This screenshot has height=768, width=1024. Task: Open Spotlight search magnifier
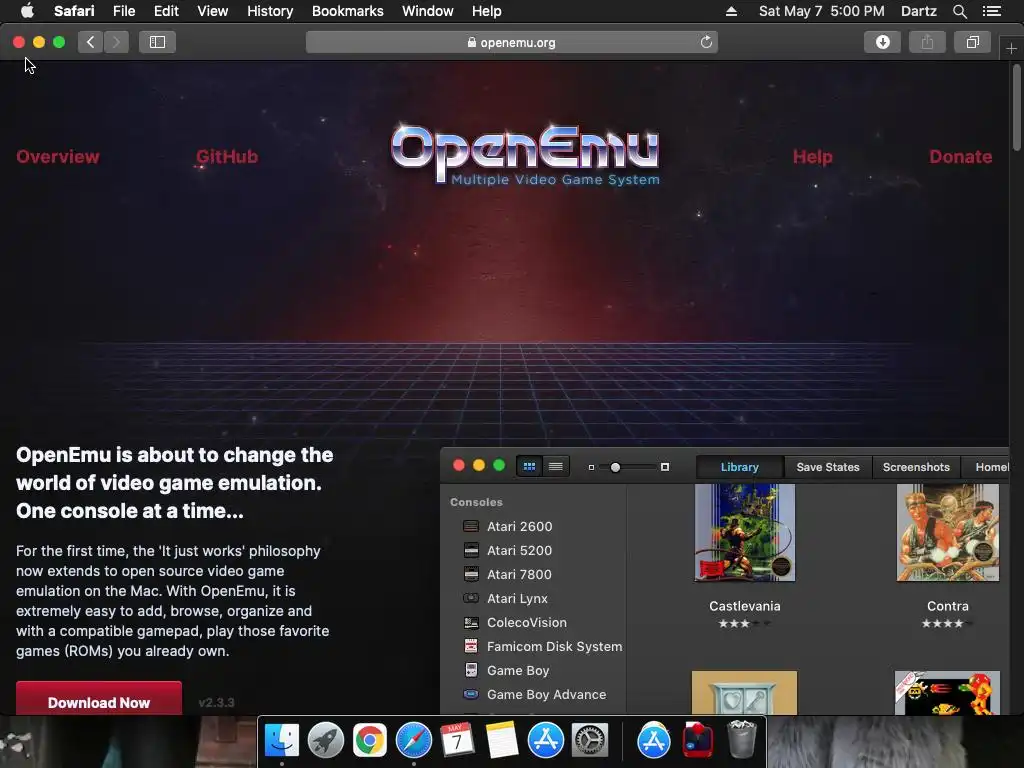pyautogui.click(x=959, y=11)
